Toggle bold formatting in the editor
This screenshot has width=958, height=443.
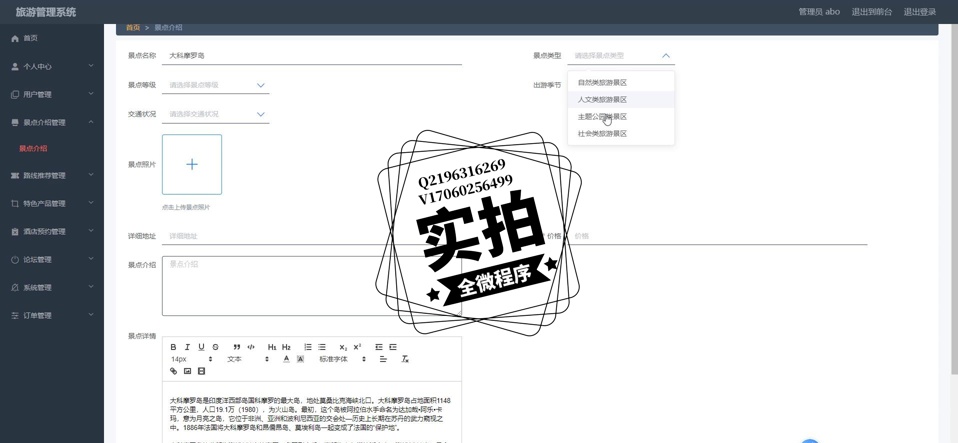coord(173,347)
